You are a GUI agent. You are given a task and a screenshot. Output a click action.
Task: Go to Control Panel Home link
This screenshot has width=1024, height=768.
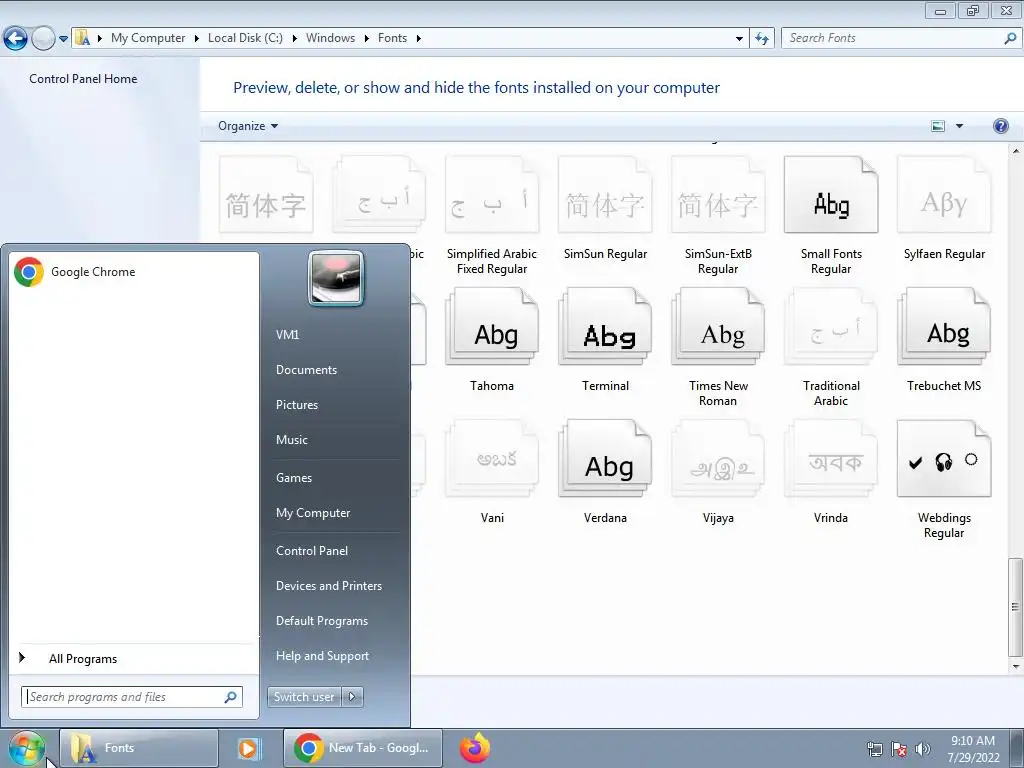click(83, 79)
